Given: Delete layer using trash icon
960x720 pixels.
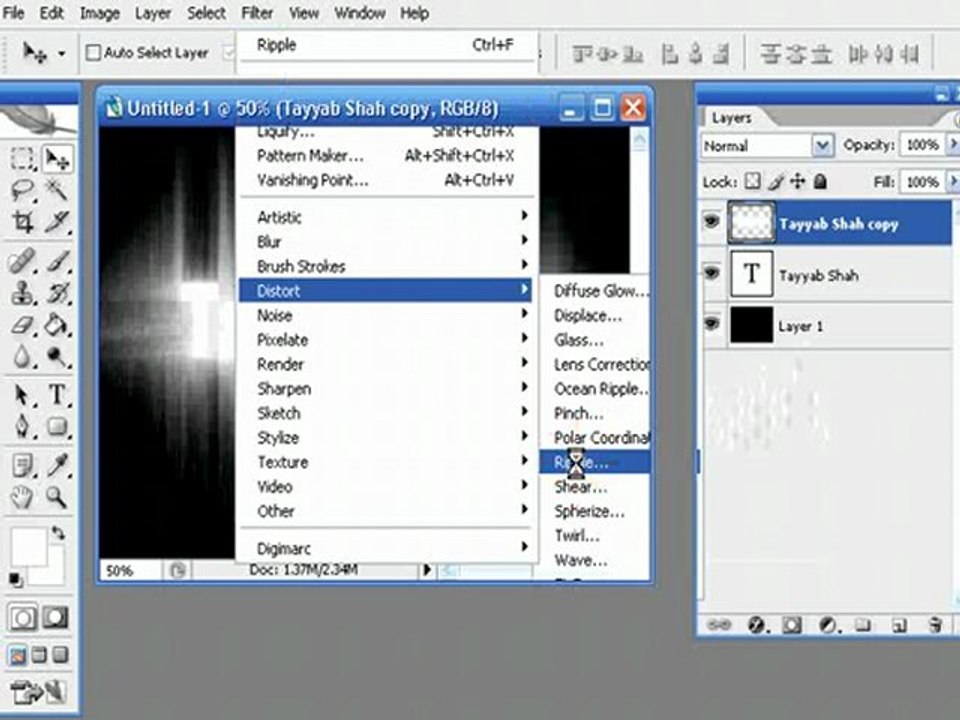Looking at the screenshot, I should click(x=935, y=624).
